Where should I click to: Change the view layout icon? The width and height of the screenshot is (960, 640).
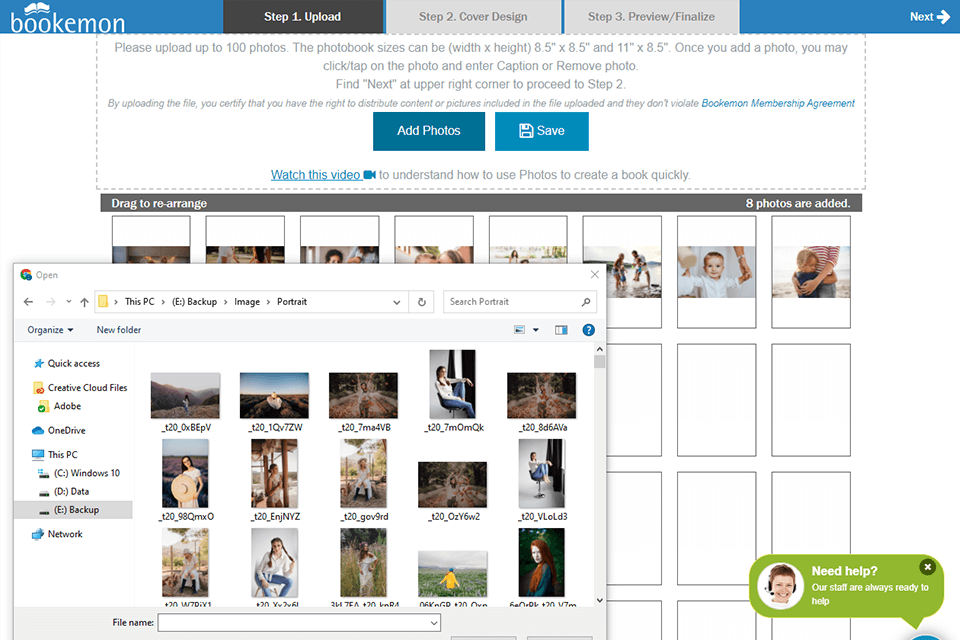(519, 330)
